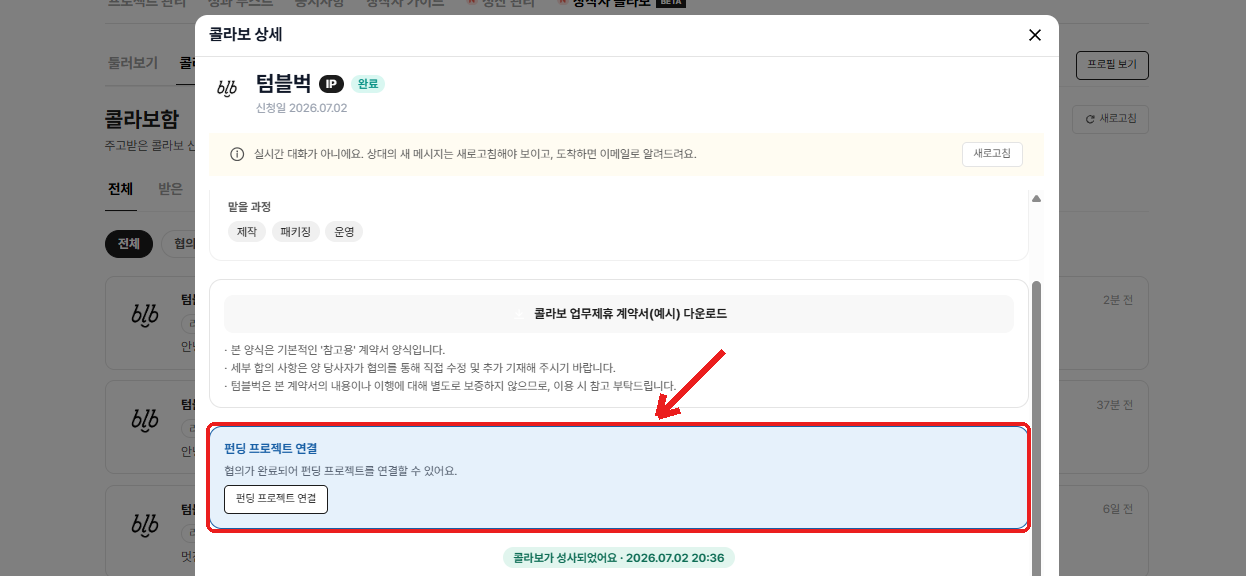Close the 콜라보 상세 dialog
This screenshot has height=576, width=1246.
pyautogui.click(x=1035, y=35)
